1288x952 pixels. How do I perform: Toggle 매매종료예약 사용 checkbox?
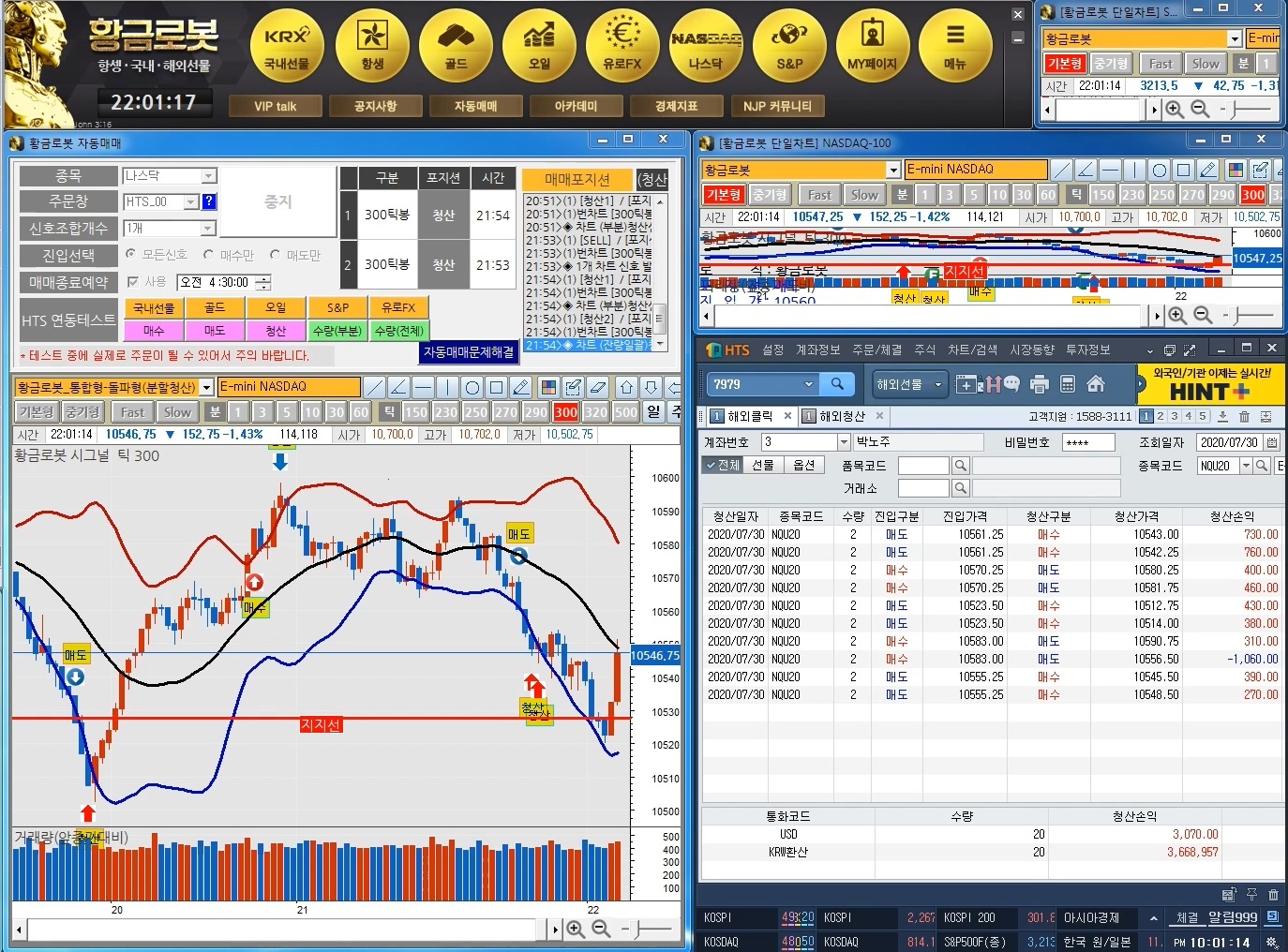click(x=132, y=282)
